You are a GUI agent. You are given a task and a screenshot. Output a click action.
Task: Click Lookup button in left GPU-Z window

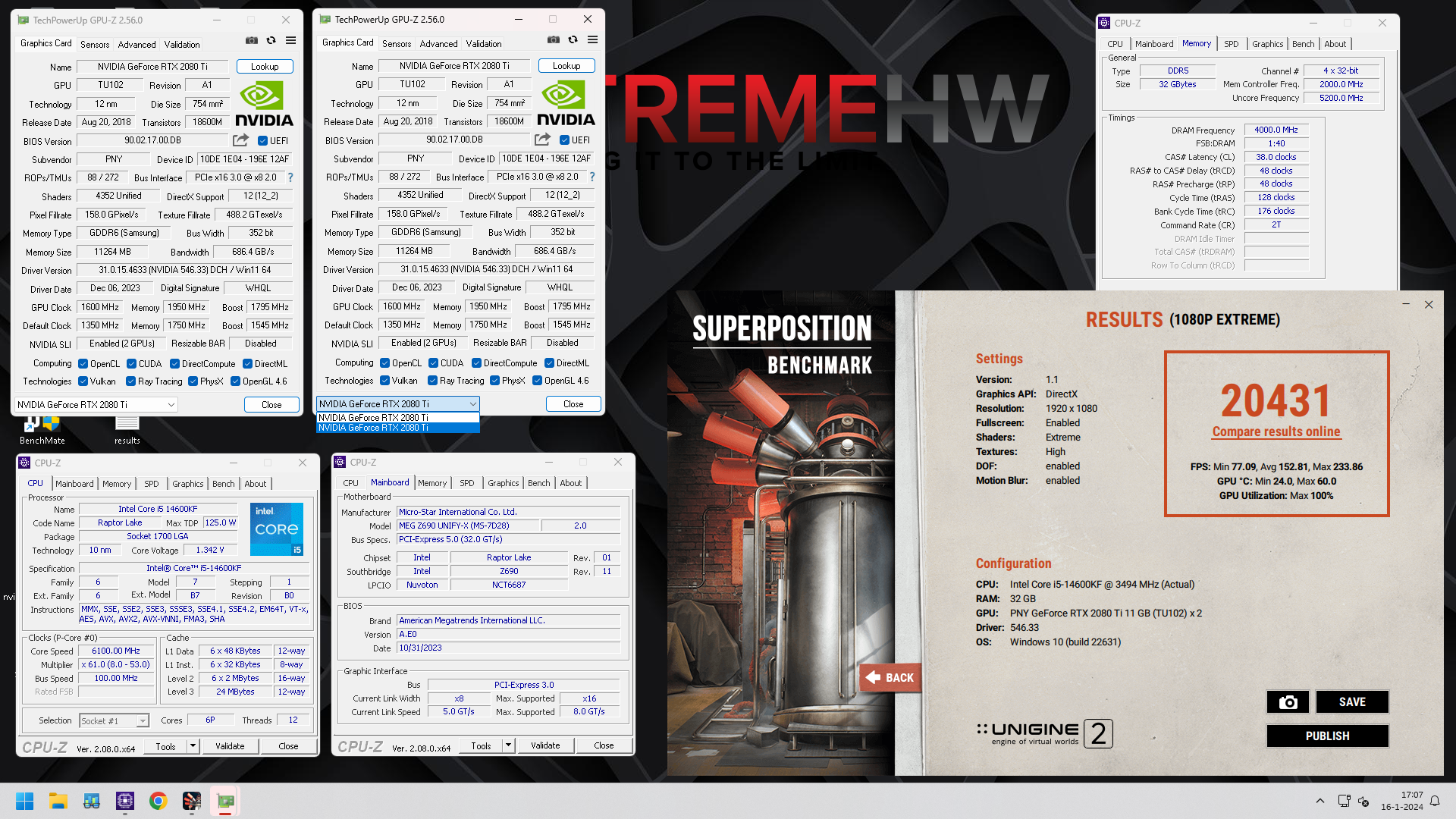[265, 67]
